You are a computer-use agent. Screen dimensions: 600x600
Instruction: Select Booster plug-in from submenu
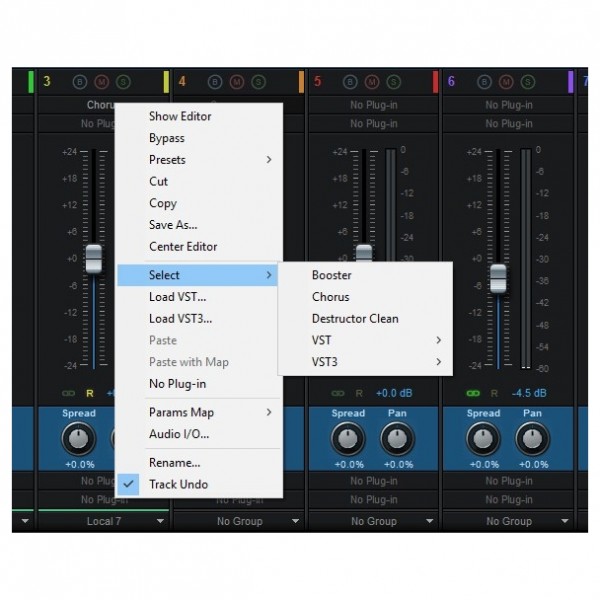pyautogui.click(x=365, y=275)
